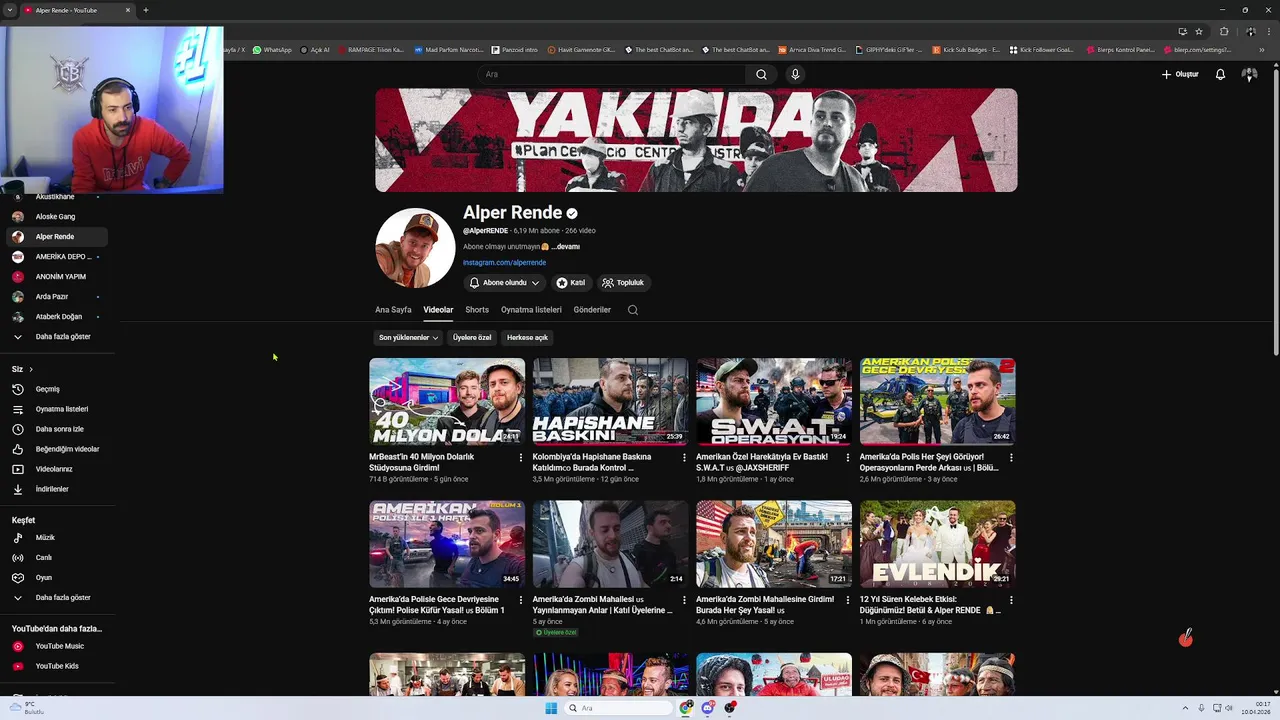Switch to the Gönderiler tab

tap(592, 310)
